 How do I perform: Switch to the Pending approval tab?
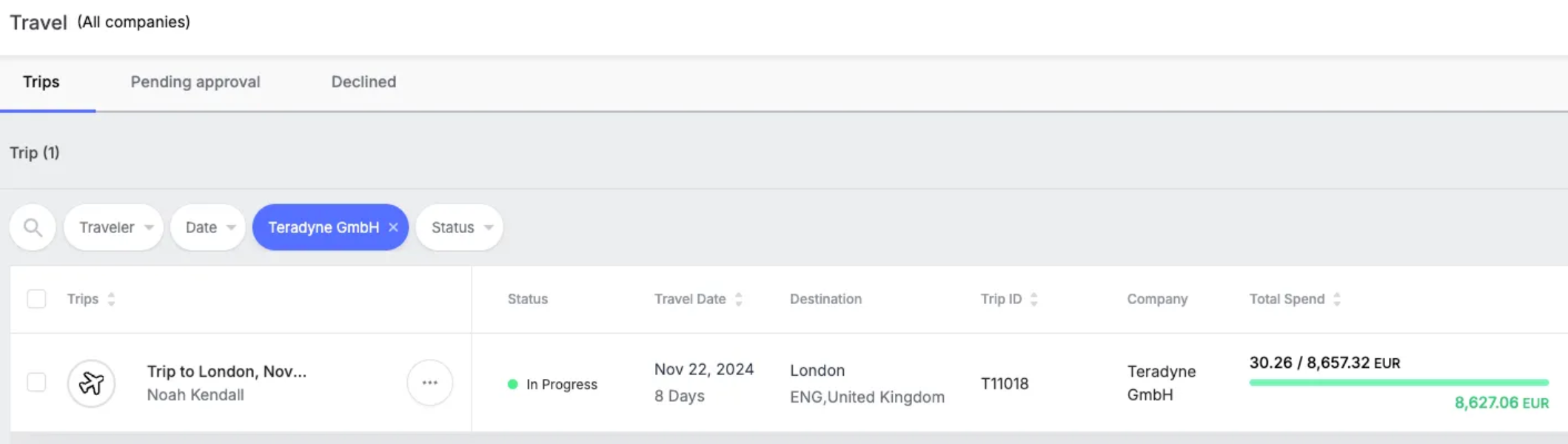(195, 81)
